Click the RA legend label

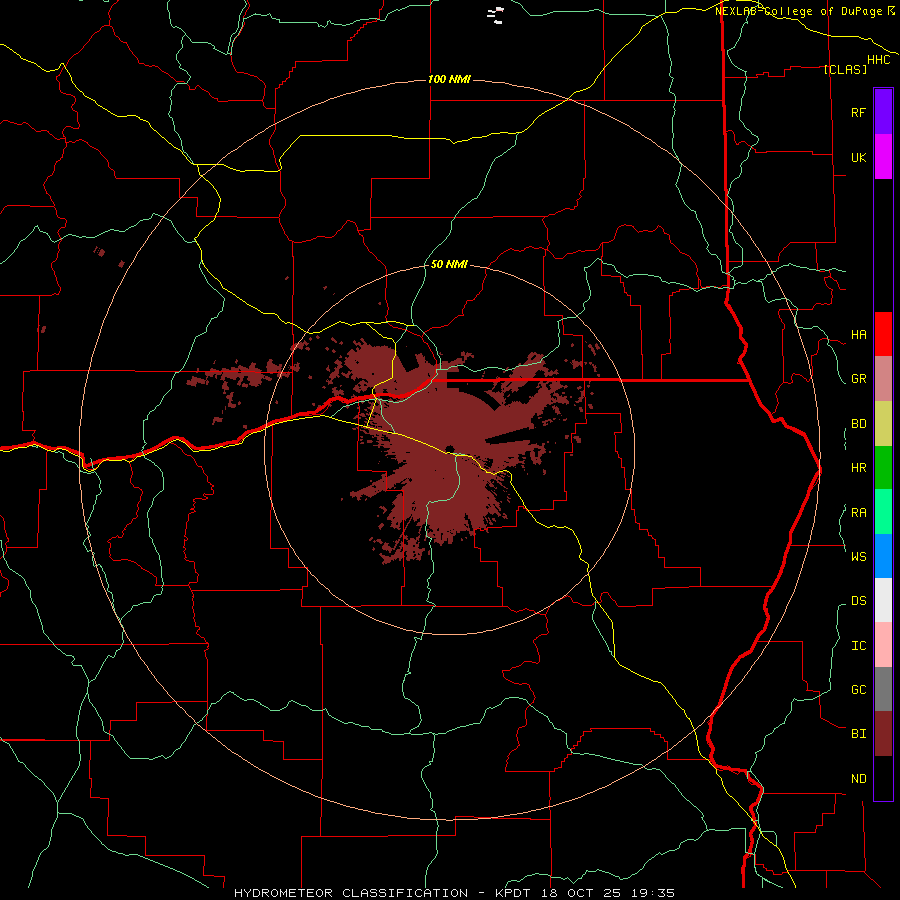point(858,513)
